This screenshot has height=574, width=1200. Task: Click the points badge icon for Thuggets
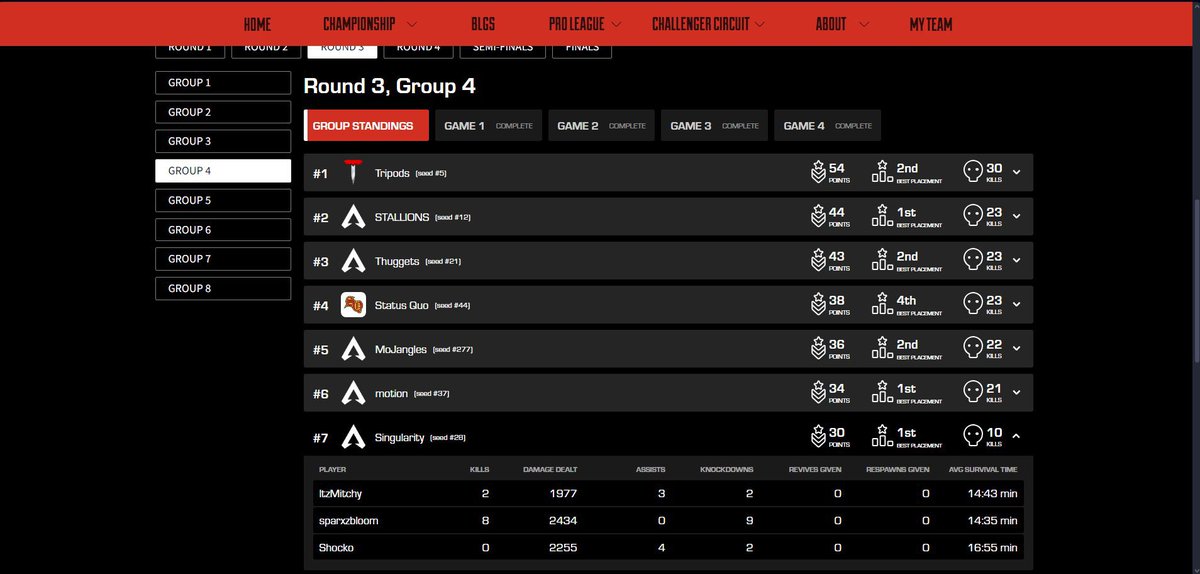[818, 261]
